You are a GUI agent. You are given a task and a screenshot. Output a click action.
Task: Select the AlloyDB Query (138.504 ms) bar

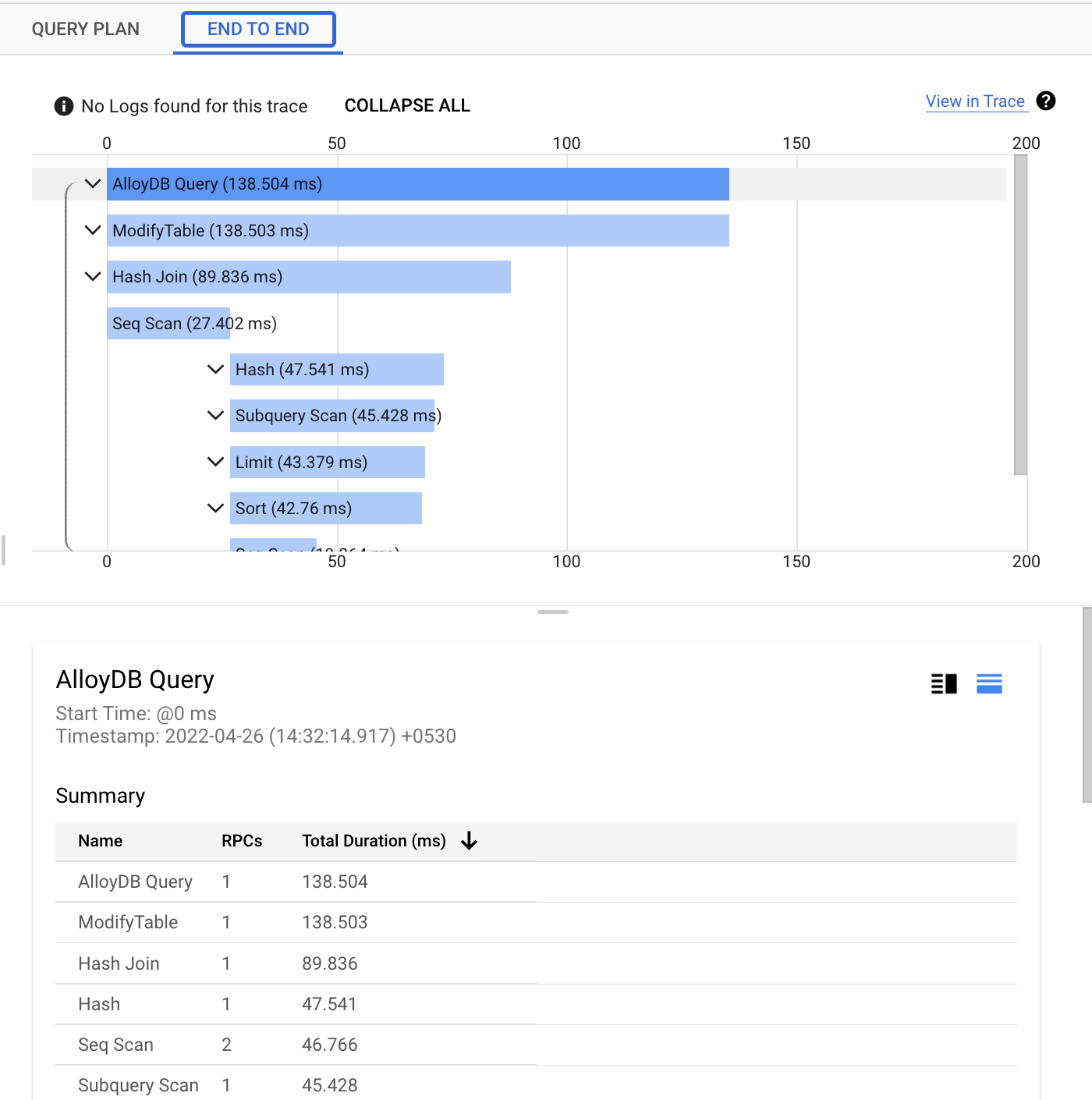(x=418, y=184)
